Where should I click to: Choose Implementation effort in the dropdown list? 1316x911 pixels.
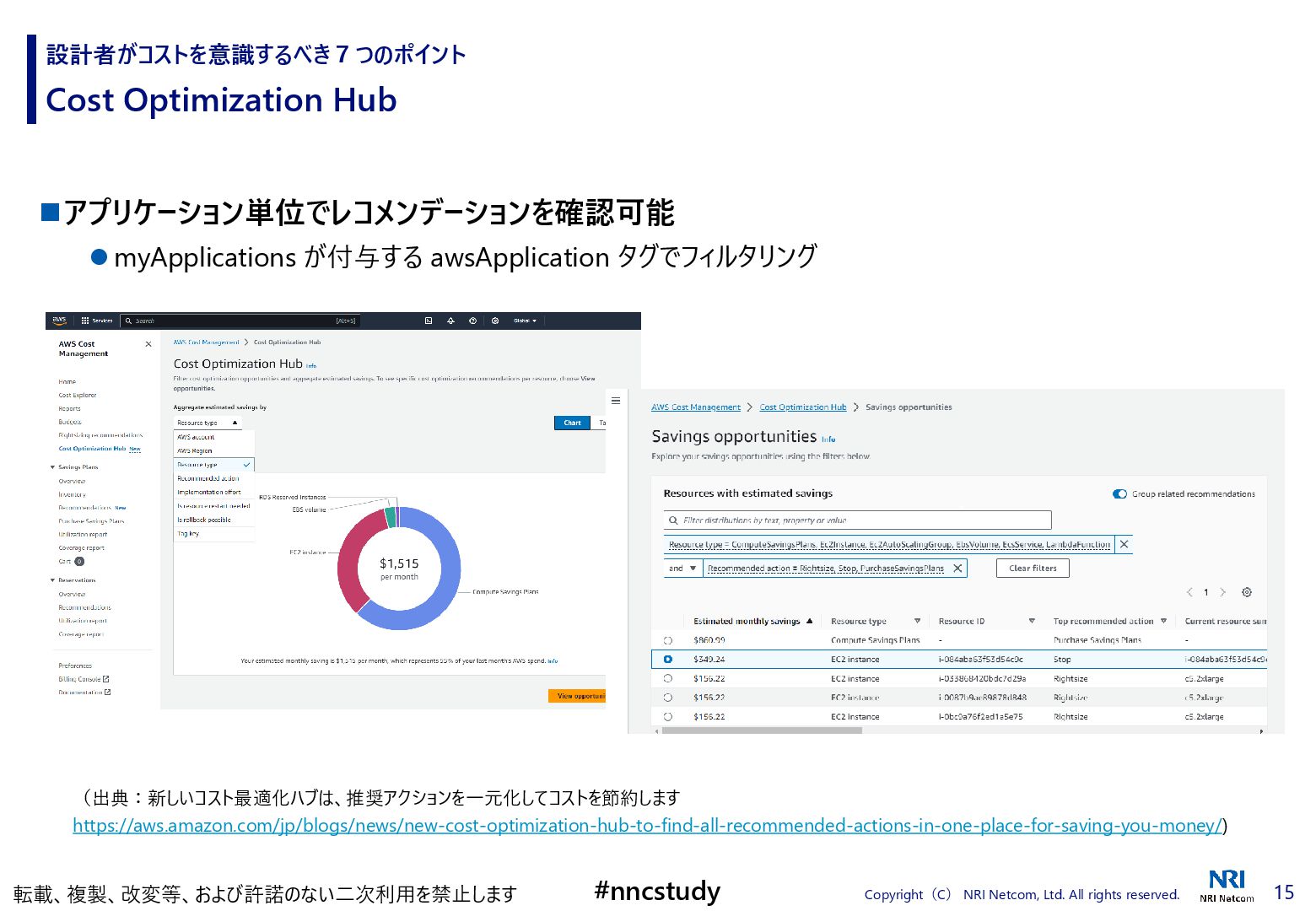214,492
